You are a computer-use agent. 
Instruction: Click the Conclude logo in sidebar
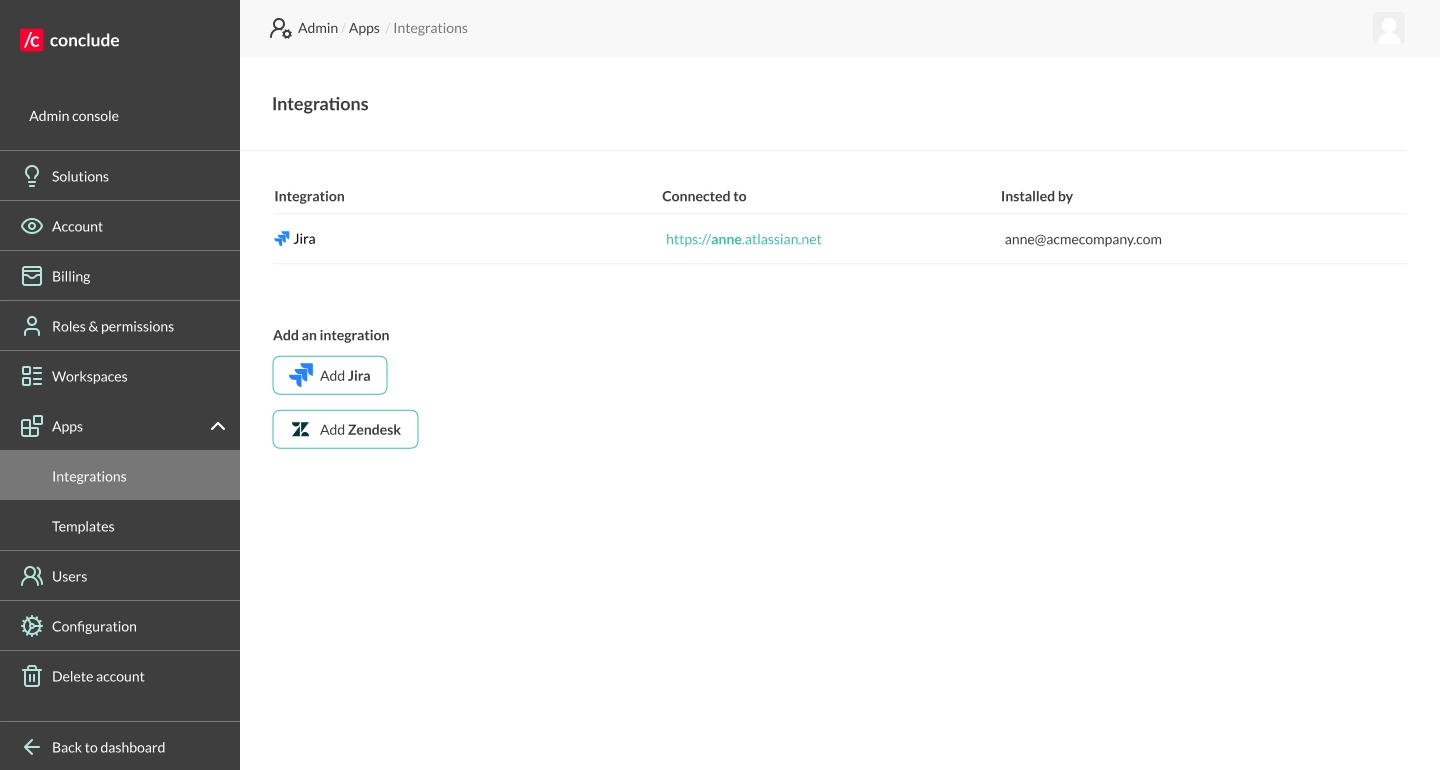click(68, 40)
